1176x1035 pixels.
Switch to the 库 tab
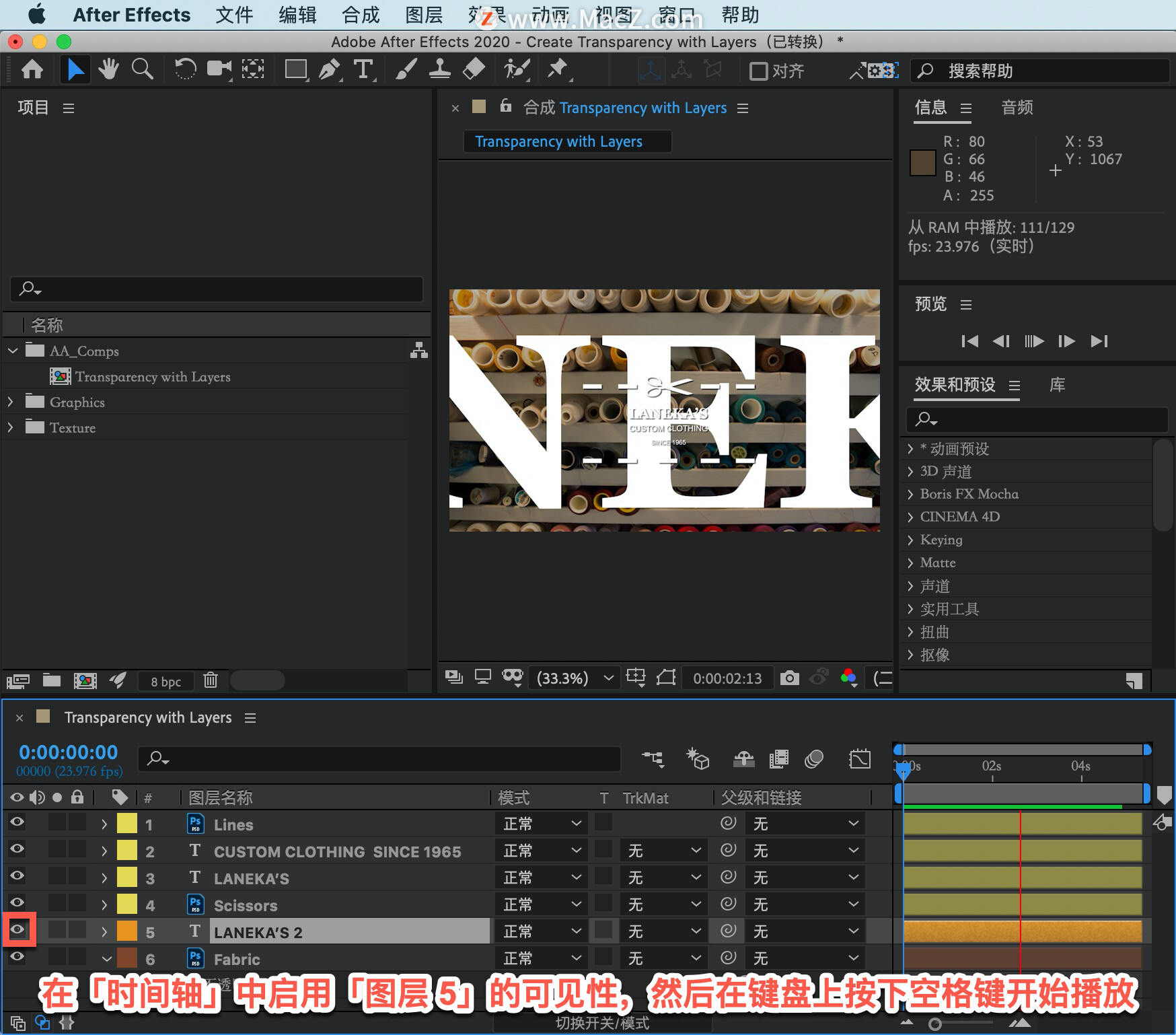coord(1057,385)
